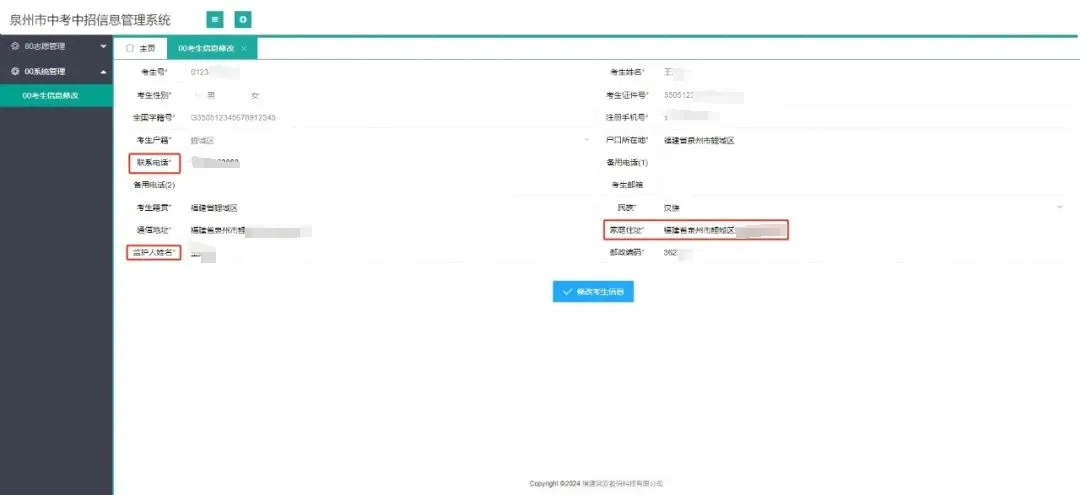Click the gear icon next to 00志愿管理
Viewport: 1080px width, 495px height.
[14, 46]
